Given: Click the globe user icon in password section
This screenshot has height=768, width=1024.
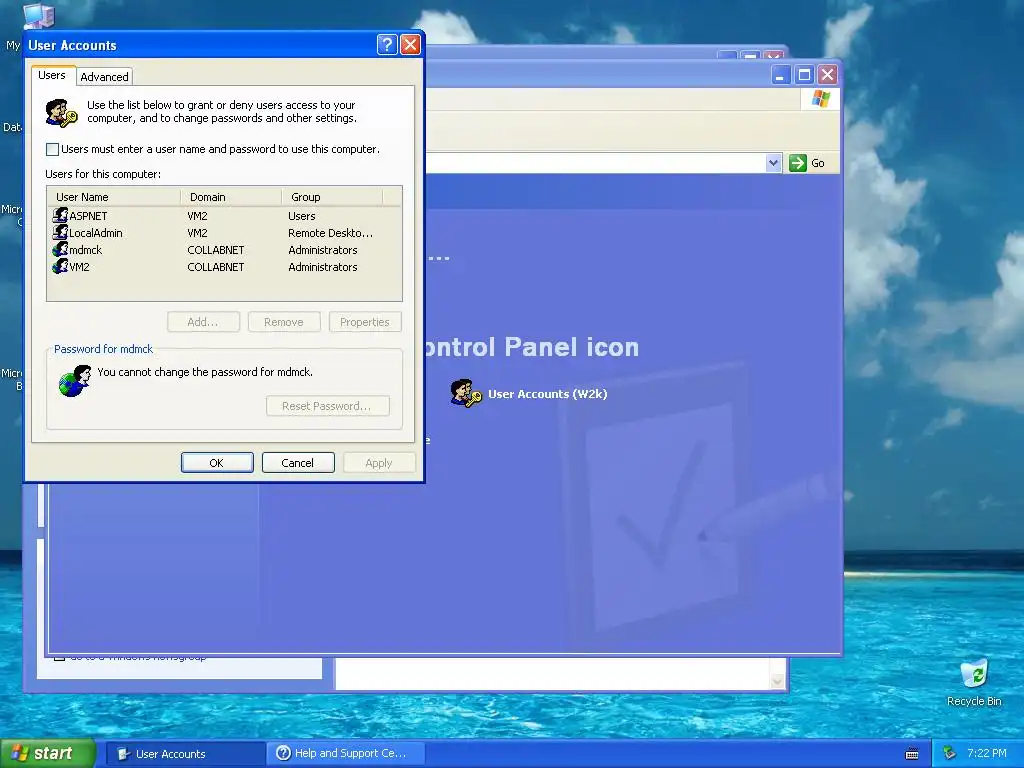Looking at the screenshot, I should [74, 381].
